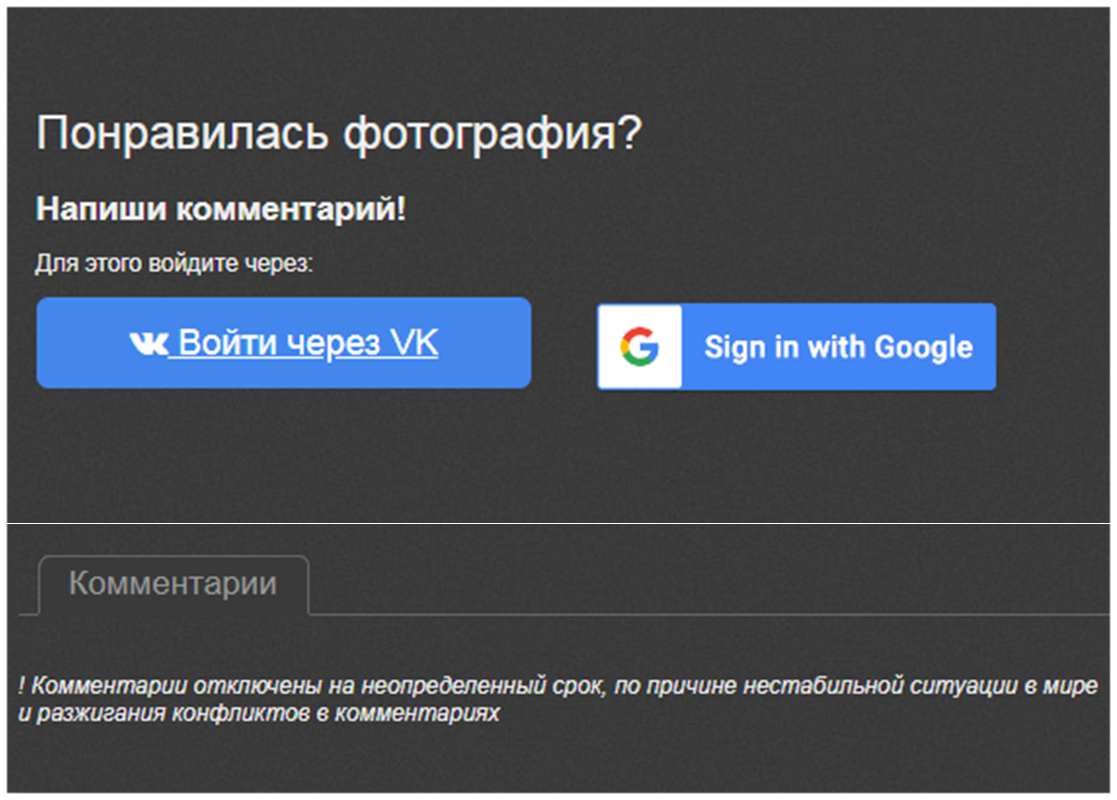Click the word "VK" in the blue button

click(x=414, y=343)
